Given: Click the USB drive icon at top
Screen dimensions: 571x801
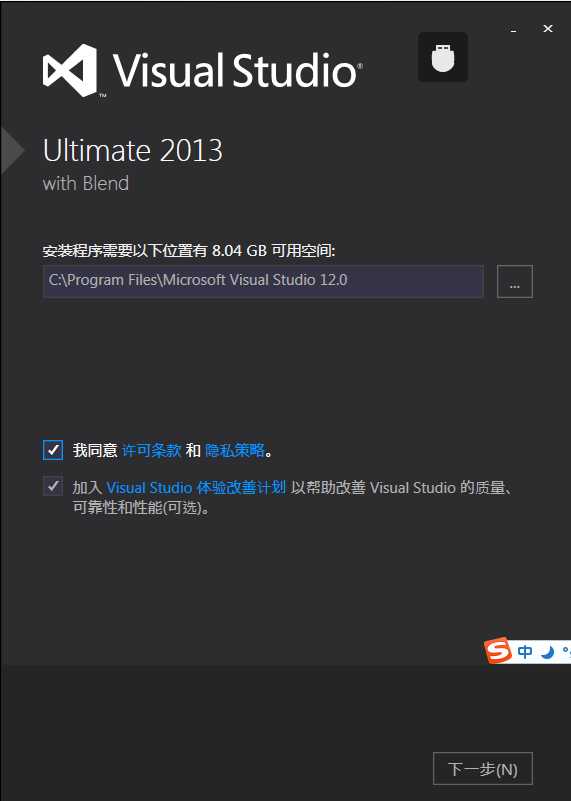Looking at the screenshot, I should pos(443,57).
